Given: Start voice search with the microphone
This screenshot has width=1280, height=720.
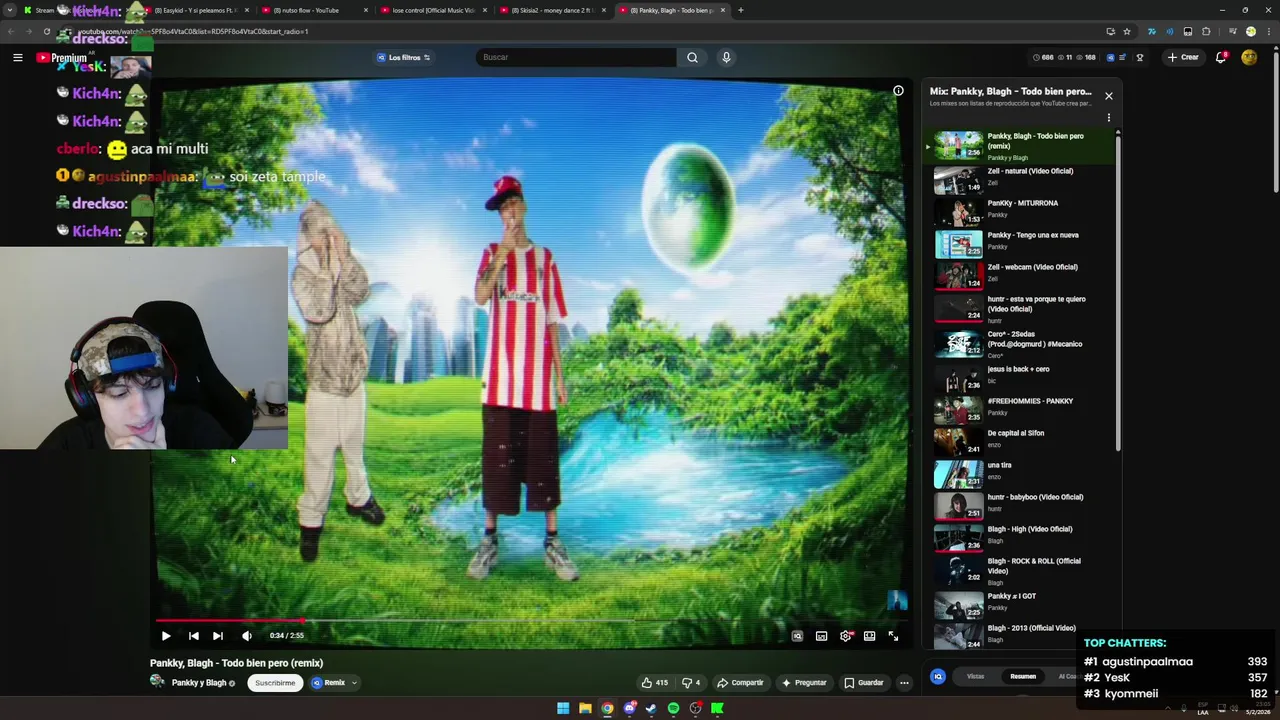Looking at the screenshot, I should click(x=726, y=57).
